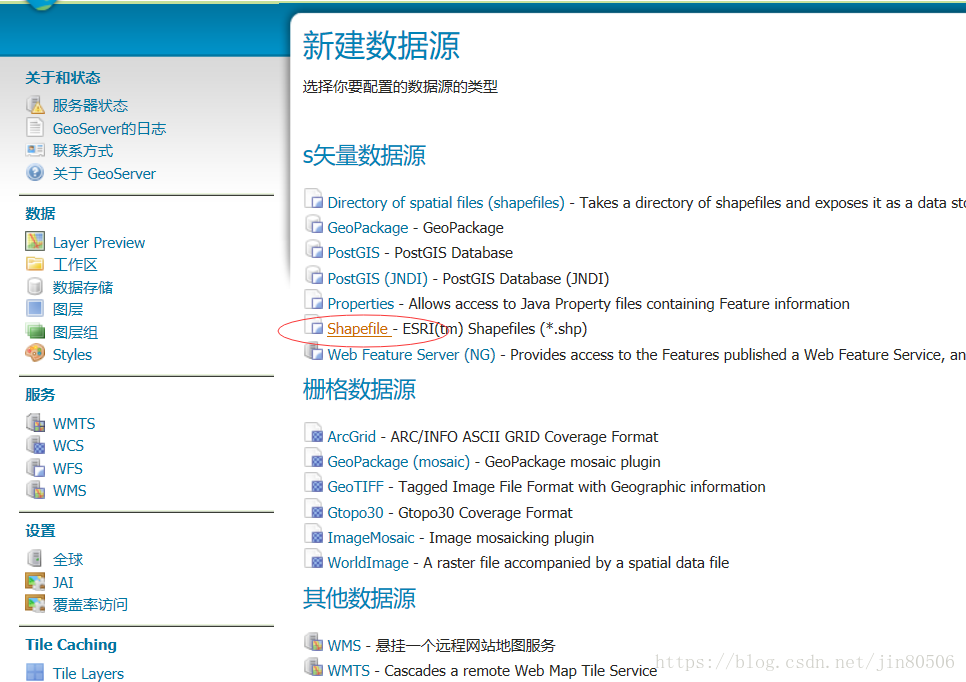Open WMS service settings in sidebar
The height and width of the screenshot is (682, 966).
pos(70,491)
